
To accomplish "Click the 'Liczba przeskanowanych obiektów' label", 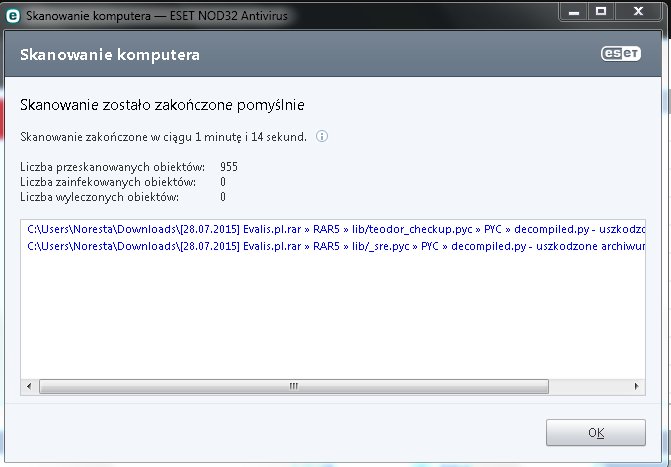I will coord(113,167).
